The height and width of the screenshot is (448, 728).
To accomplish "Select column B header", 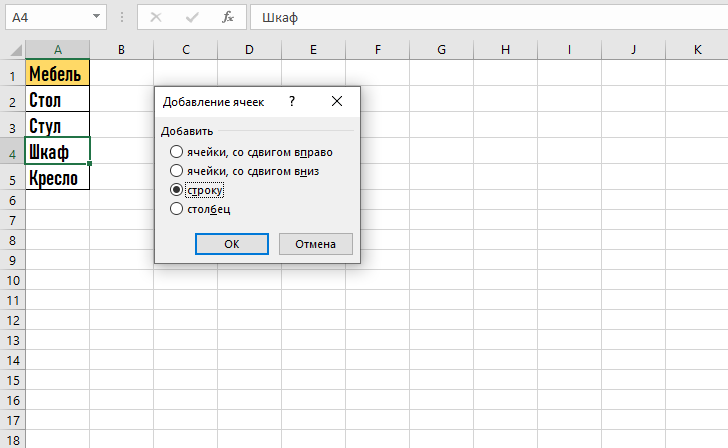I will [121, 50].
